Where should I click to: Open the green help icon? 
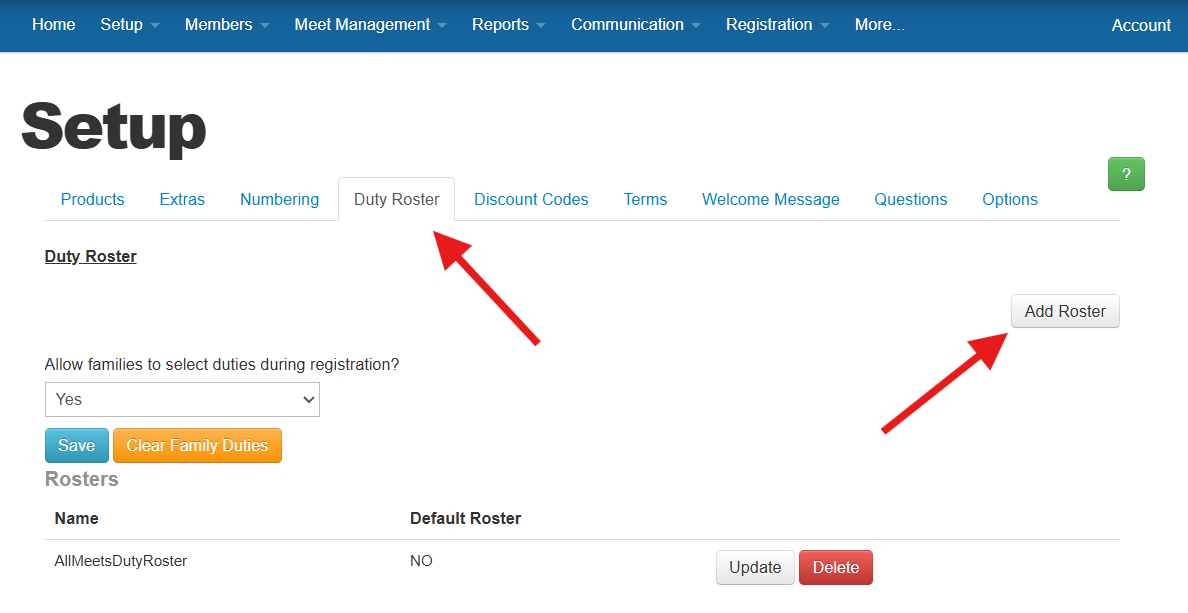coord(1126,173)
